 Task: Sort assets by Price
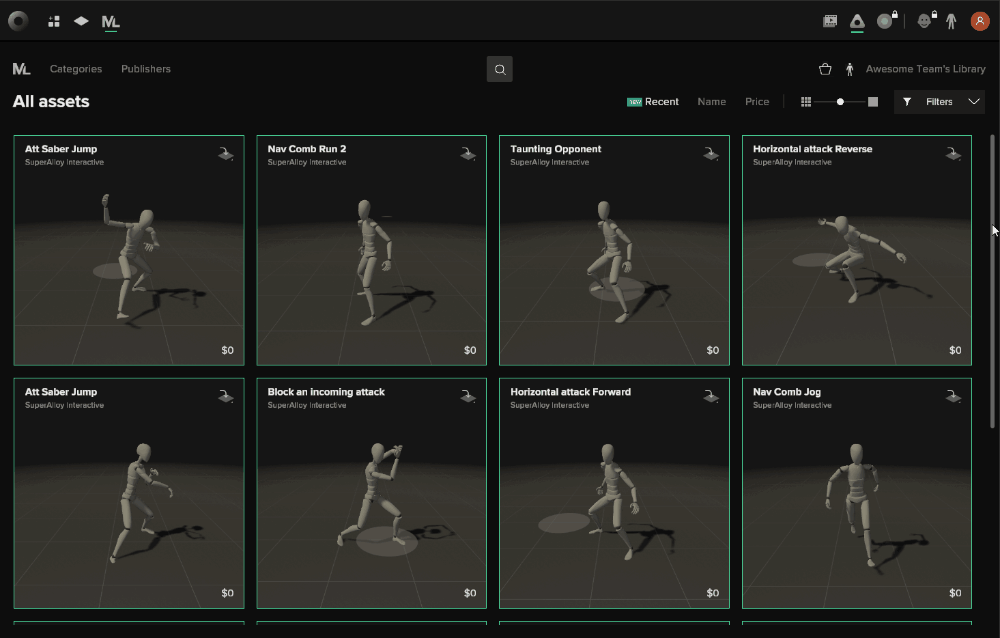coord(757,102)
